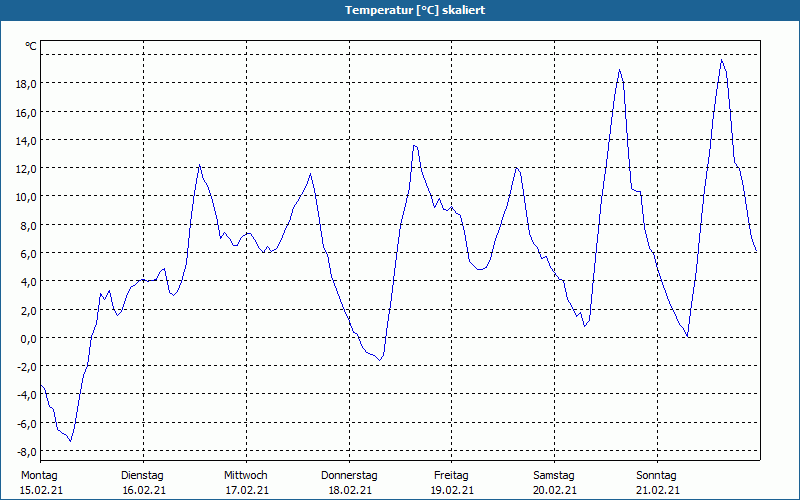The height and width of the screenshot is (500, 800).
Task: Click the 4,0 y-axis label
Action: tap(29, 282)
